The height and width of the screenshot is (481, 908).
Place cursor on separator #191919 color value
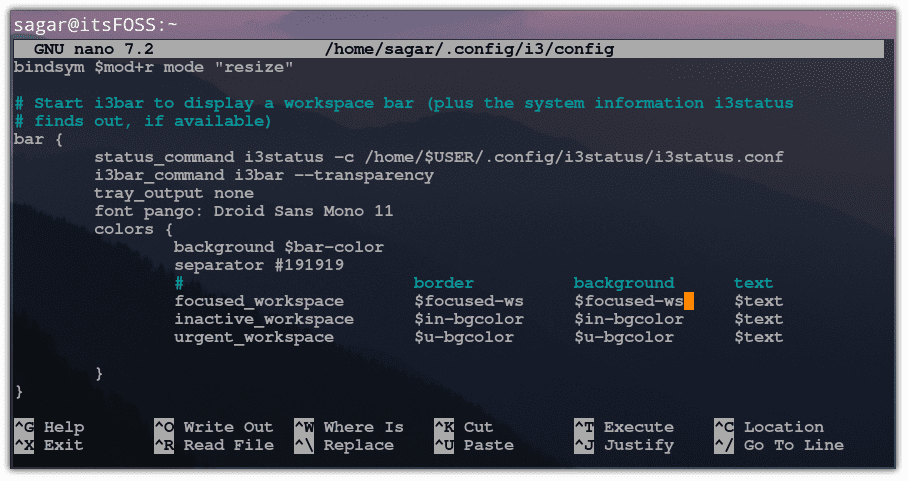[309, 265]
